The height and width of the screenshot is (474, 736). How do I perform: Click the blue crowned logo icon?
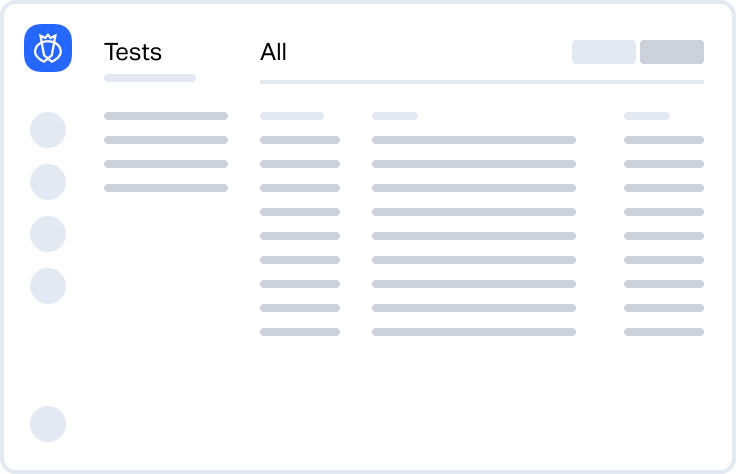pos(48,48)
